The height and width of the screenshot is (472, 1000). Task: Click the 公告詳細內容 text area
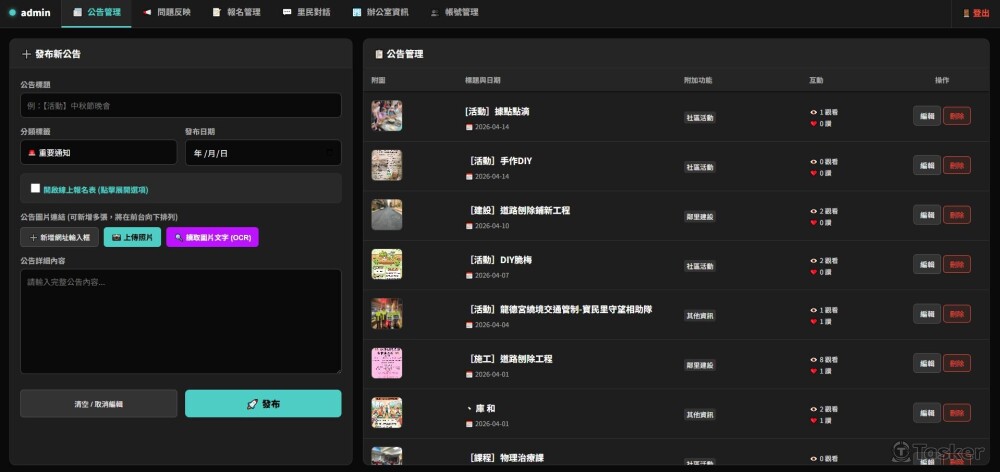[x=180, y=321]
